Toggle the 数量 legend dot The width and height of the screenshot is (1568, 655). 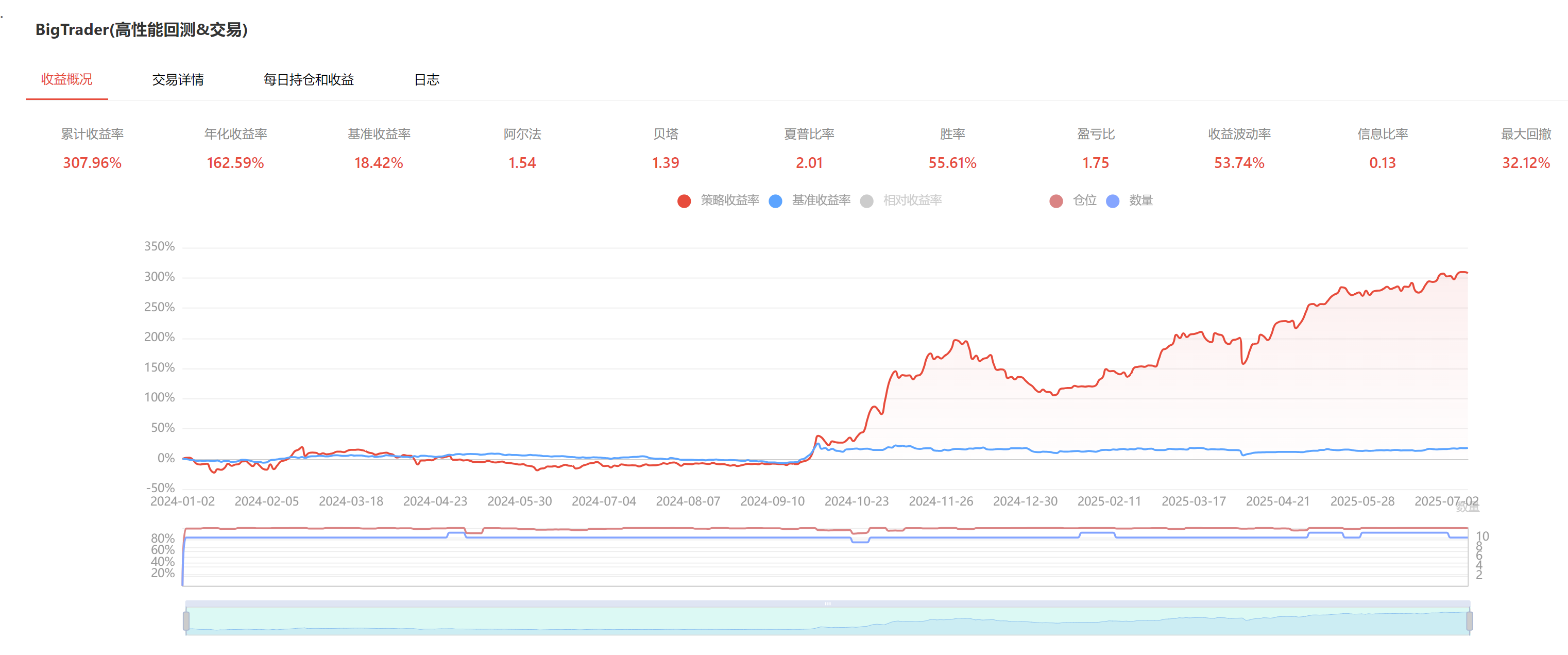click(1113, 201)
